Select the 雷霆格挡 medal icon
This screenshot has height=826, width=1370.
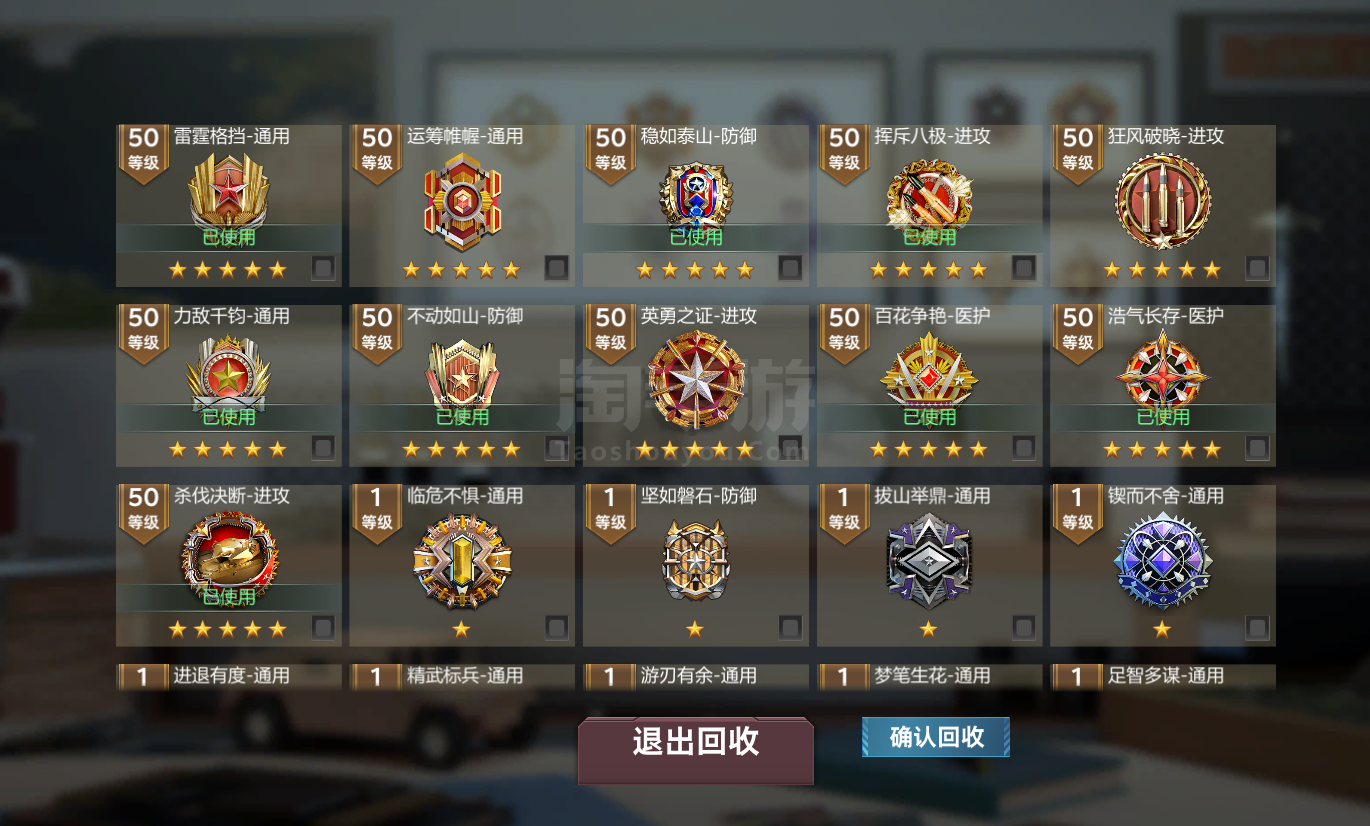point(229,190)
